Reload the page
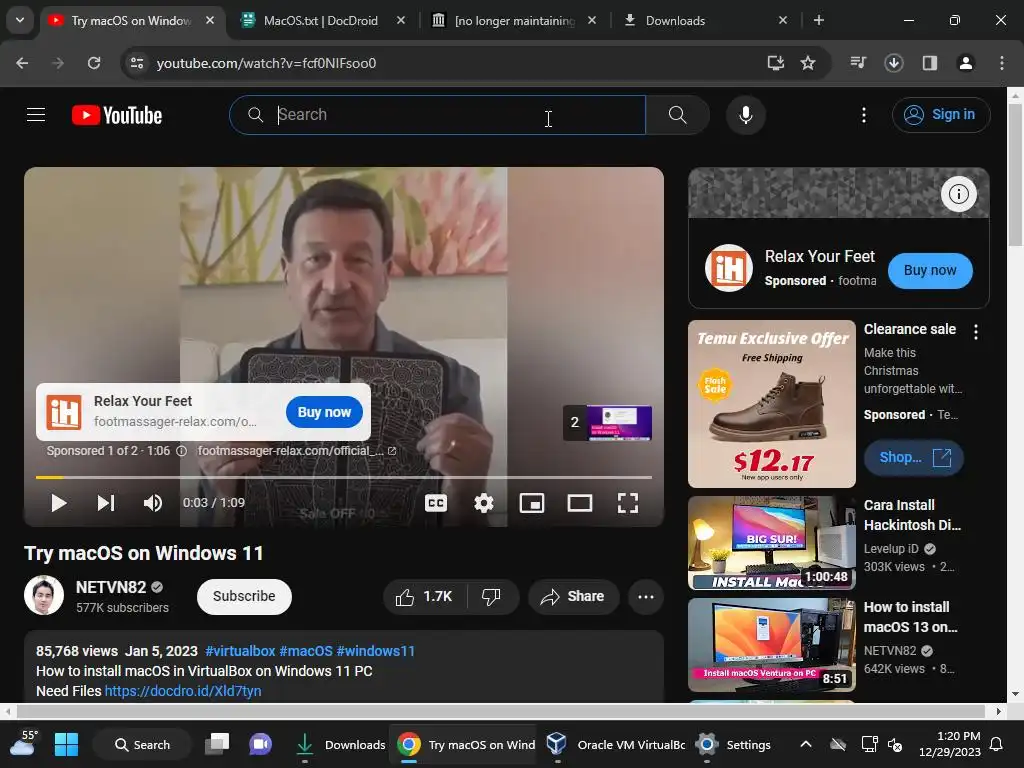1024x768 pixels. 94,63
